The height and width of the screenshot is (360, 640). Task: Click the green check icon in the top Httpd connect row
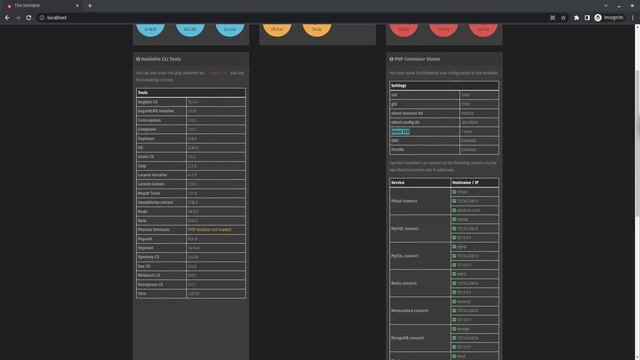(x=454, y=192)
